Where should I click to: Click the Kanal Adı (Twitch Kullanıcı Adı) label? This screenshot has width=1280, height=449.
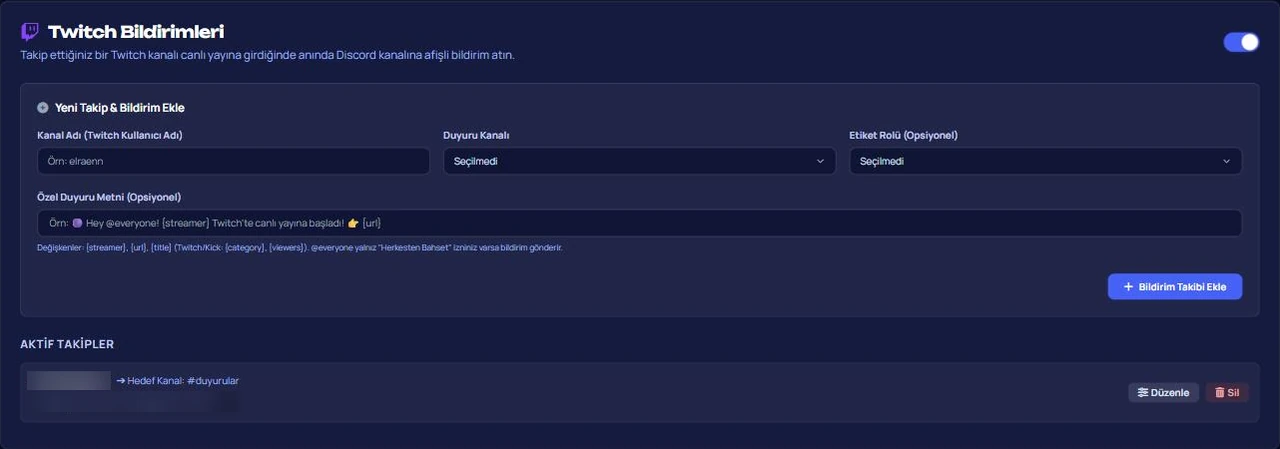(110, 135)
